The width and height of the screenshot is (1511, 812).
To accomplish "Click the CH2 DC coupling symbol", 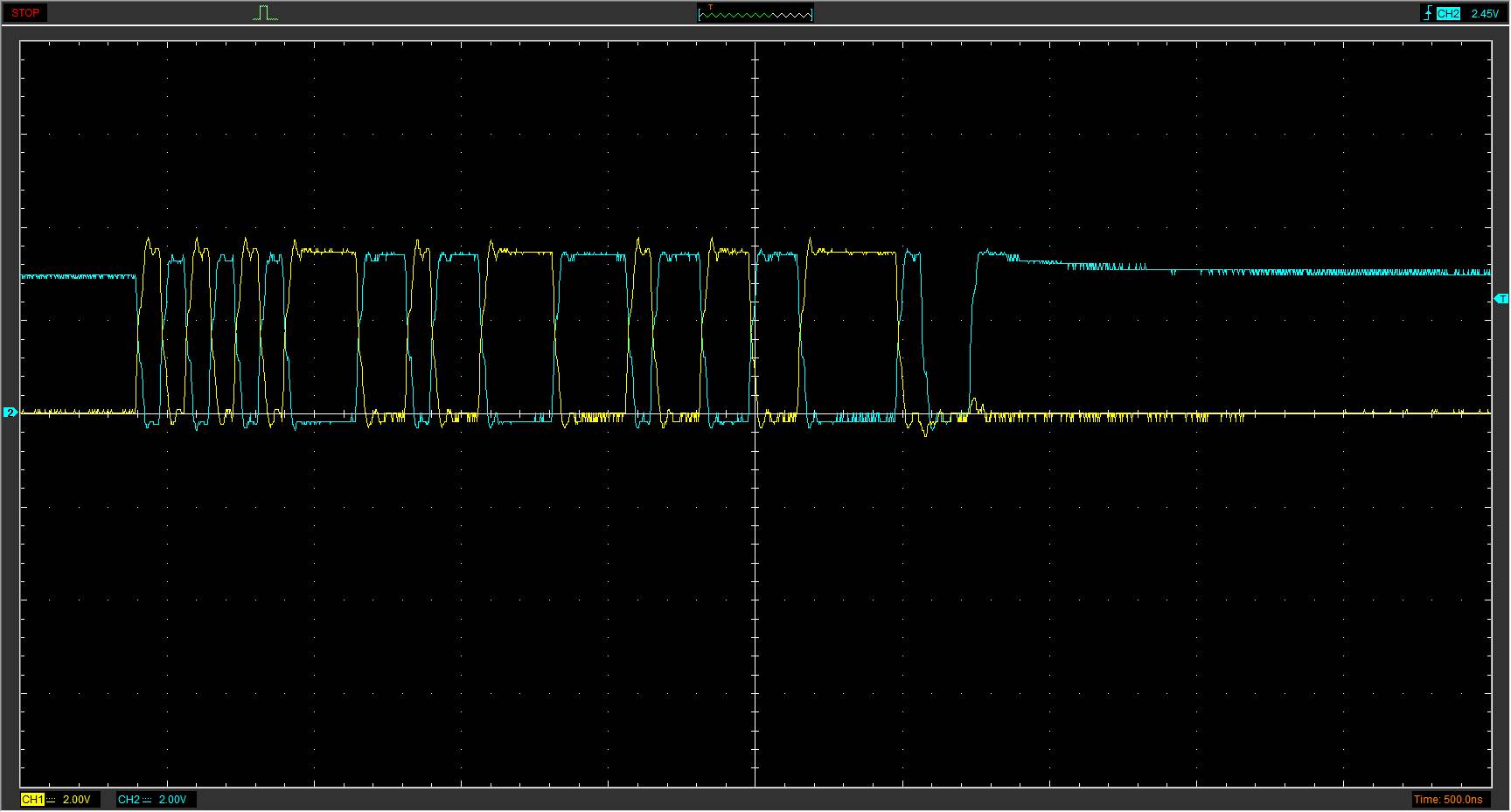I will [147, 799].
